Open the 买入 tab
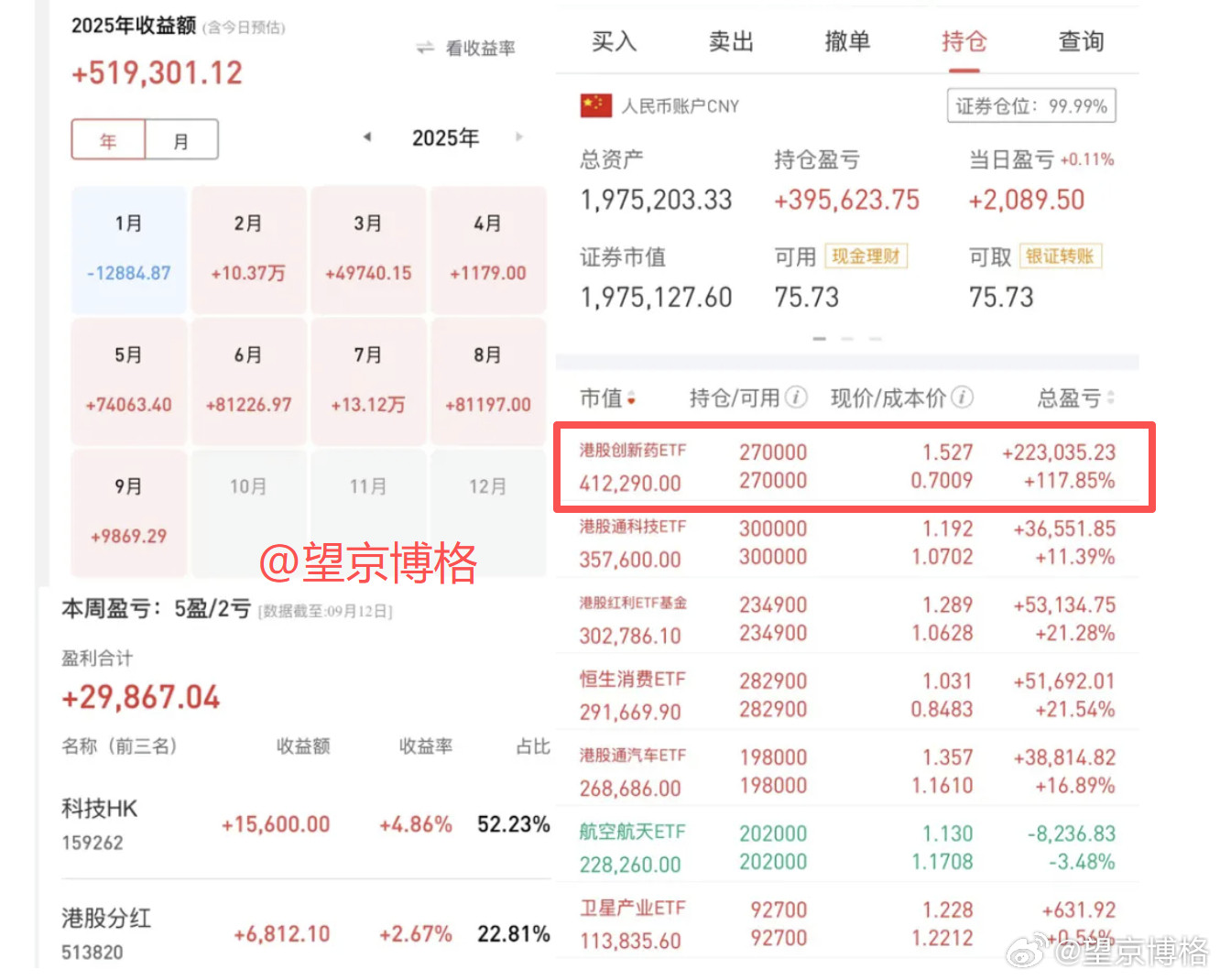The image size is (1220, 980). tap(614, 41)
